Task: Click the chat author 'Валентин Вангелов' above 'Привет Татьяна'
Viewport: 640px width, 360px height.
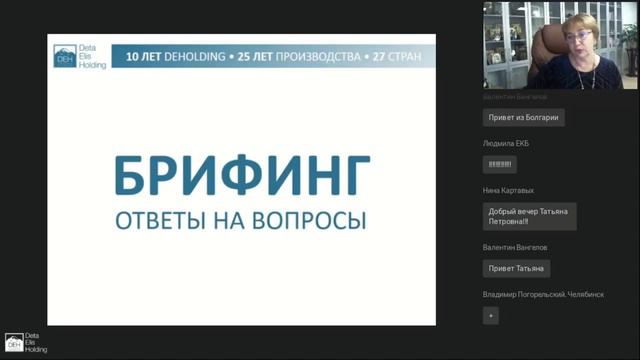Action: [515, 248]
